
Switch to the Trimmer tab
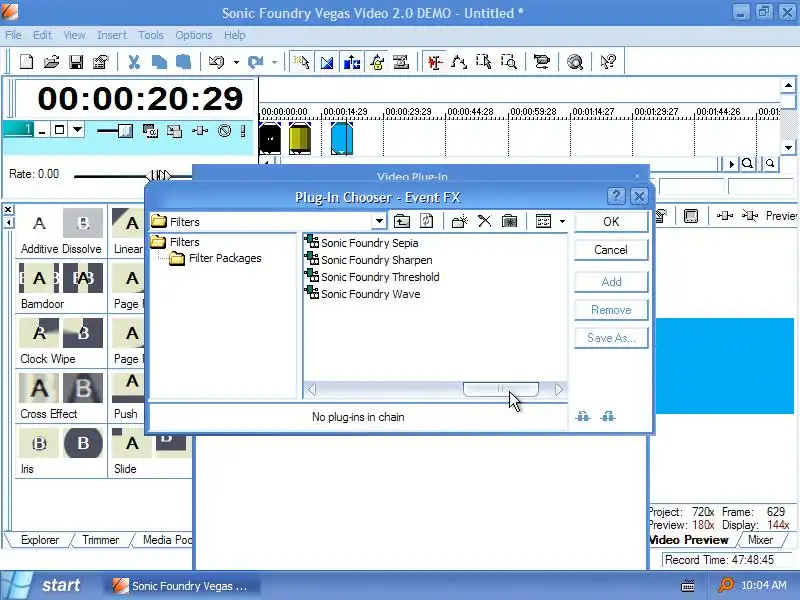(x=101, y=540)
